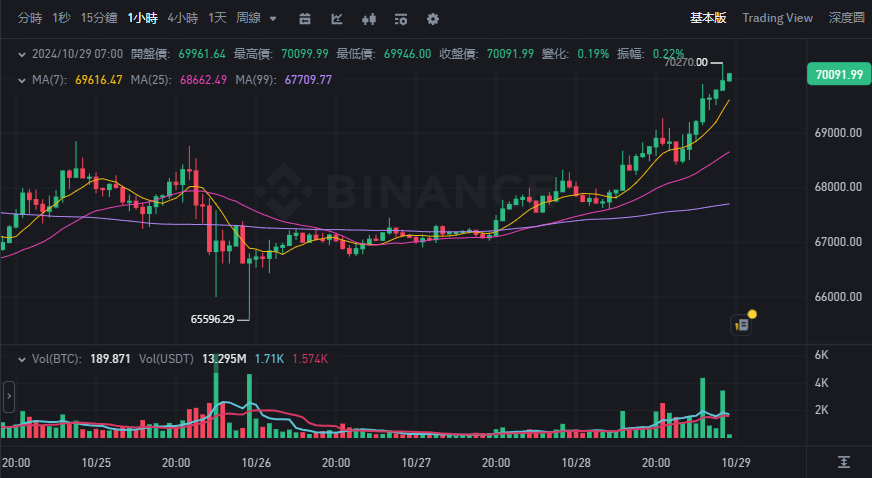Collapse the OHLC price info row

[23, 53]
